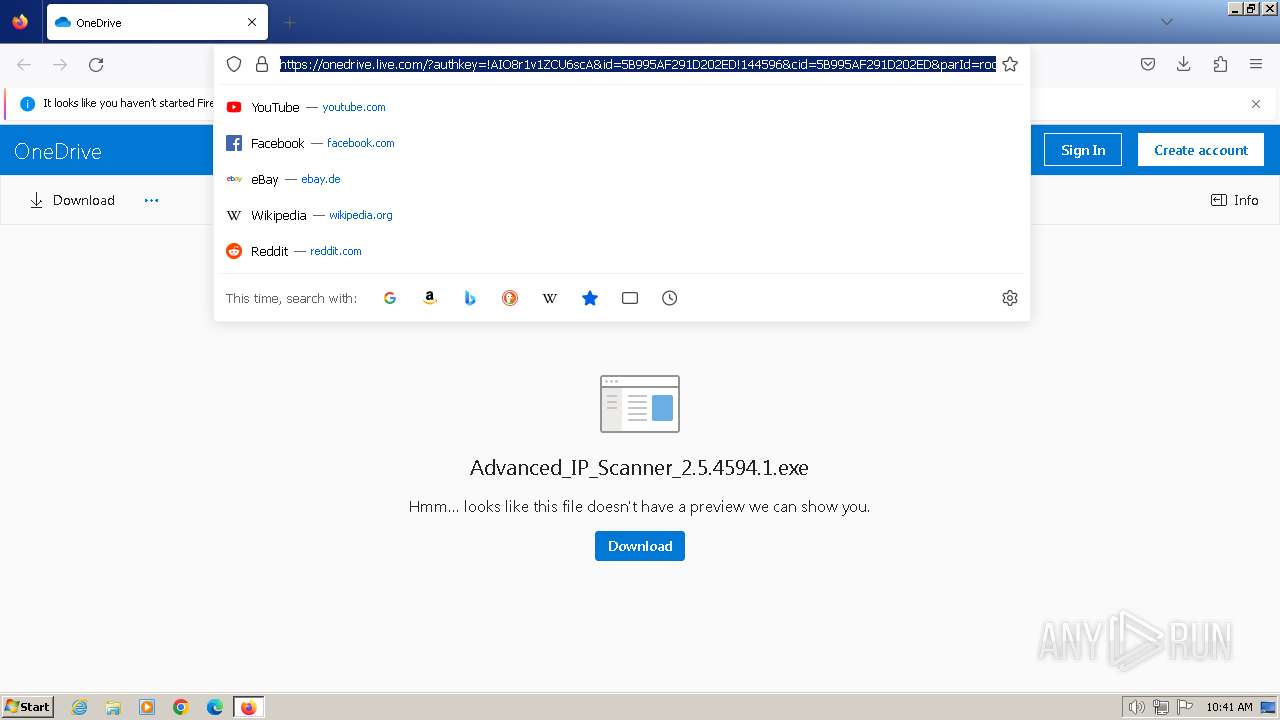Select the eBay suggestion
This screenshot has width=1280, height=720.
(x=622, y=179)
